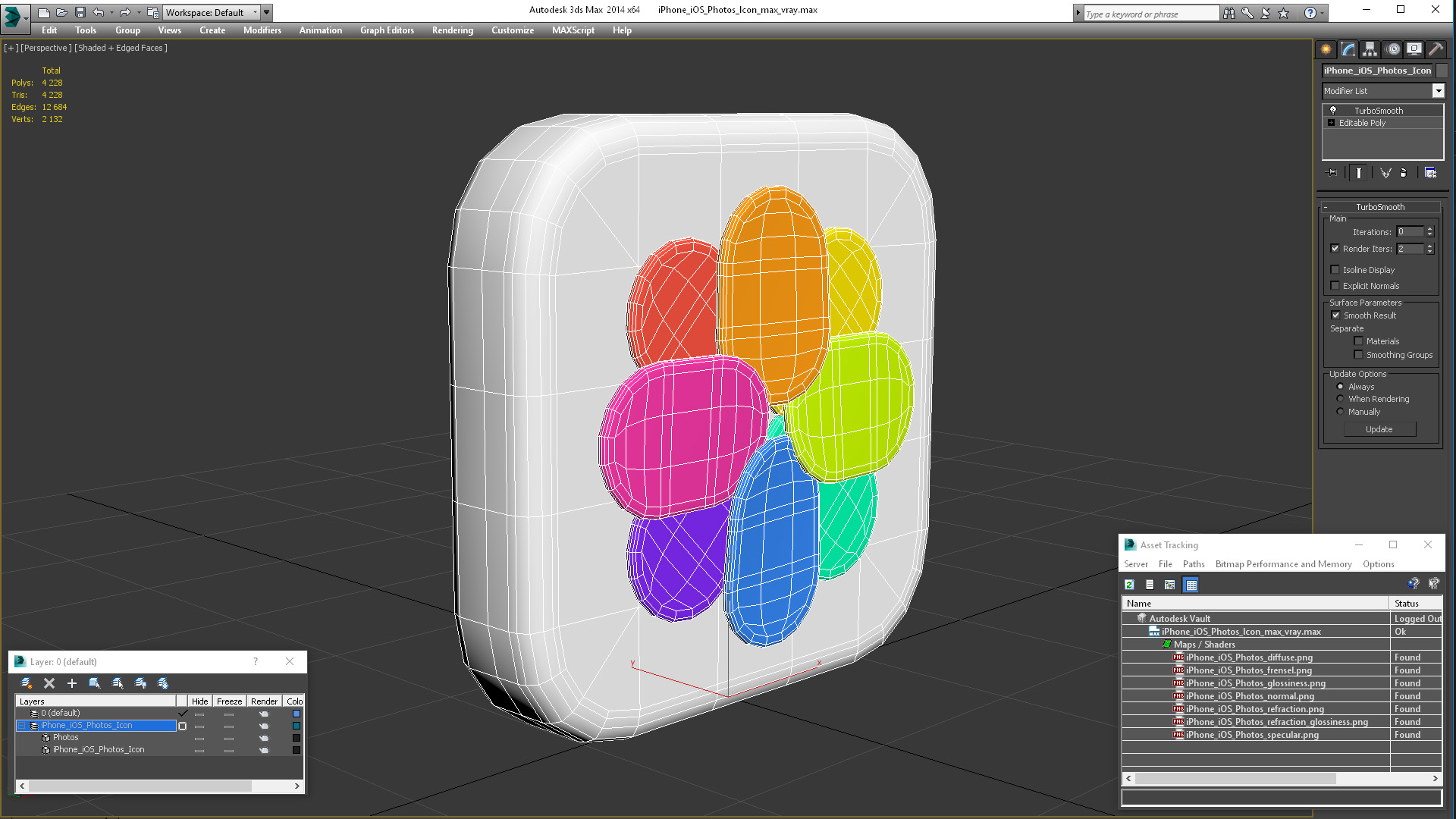1456x819 pixels.
Task: Toggle Show End Result icon
Action: [1358, 173]
